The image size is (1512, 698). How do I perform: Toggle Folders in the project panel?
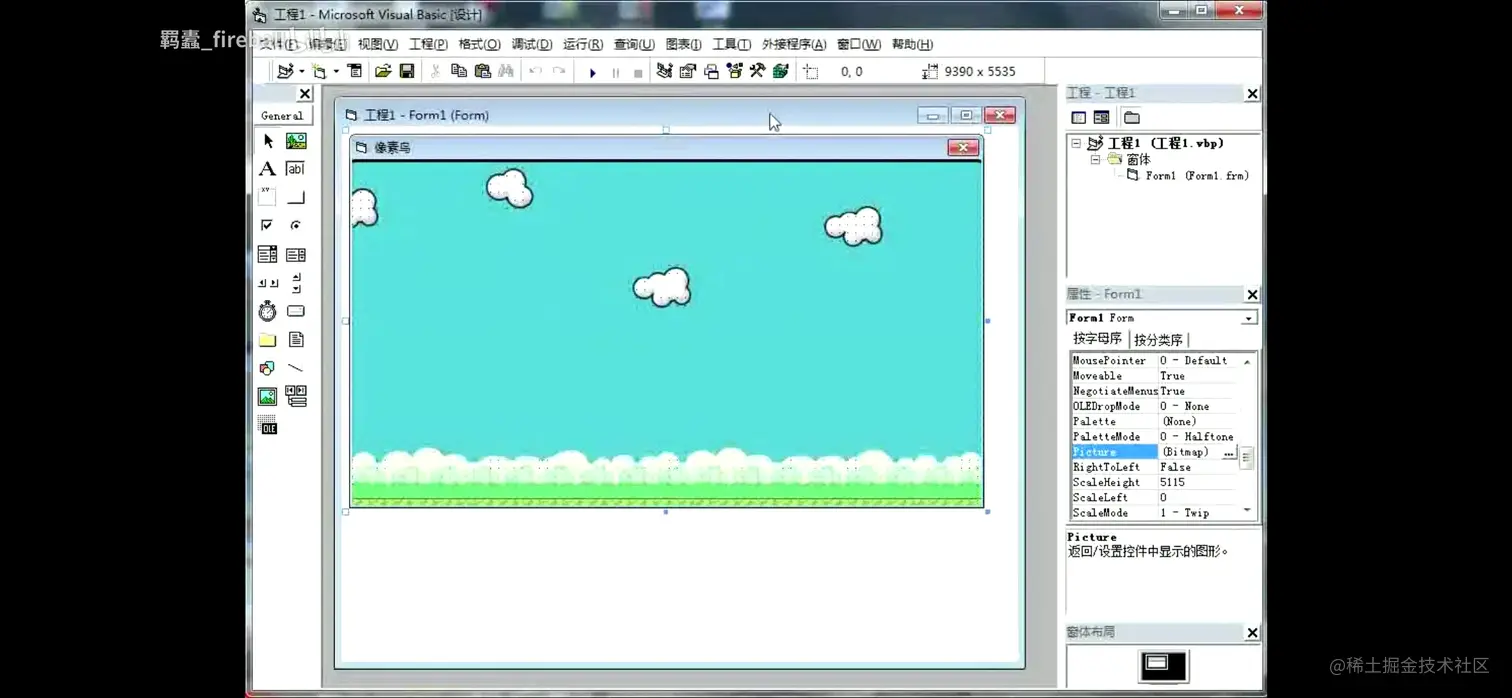(1131, 117)
